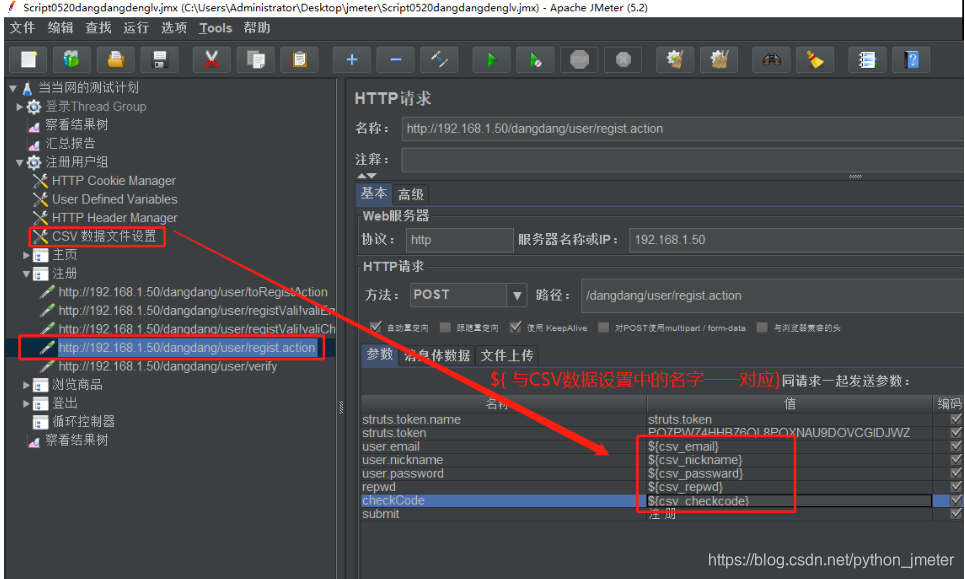Open Help with the question mark icon
The width and height of the screenshot is (965, 579).
[x=911, y=60]
